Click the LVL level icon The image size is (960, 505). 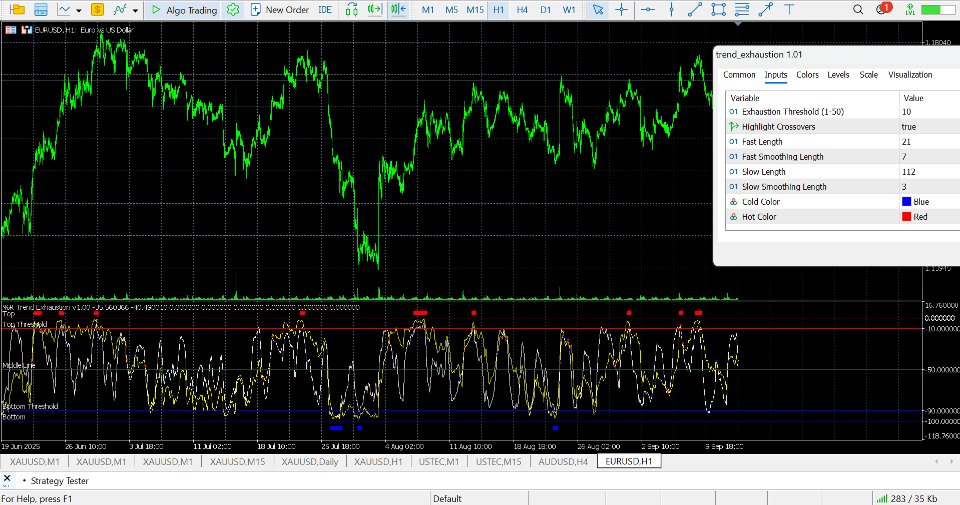(910, 9)
